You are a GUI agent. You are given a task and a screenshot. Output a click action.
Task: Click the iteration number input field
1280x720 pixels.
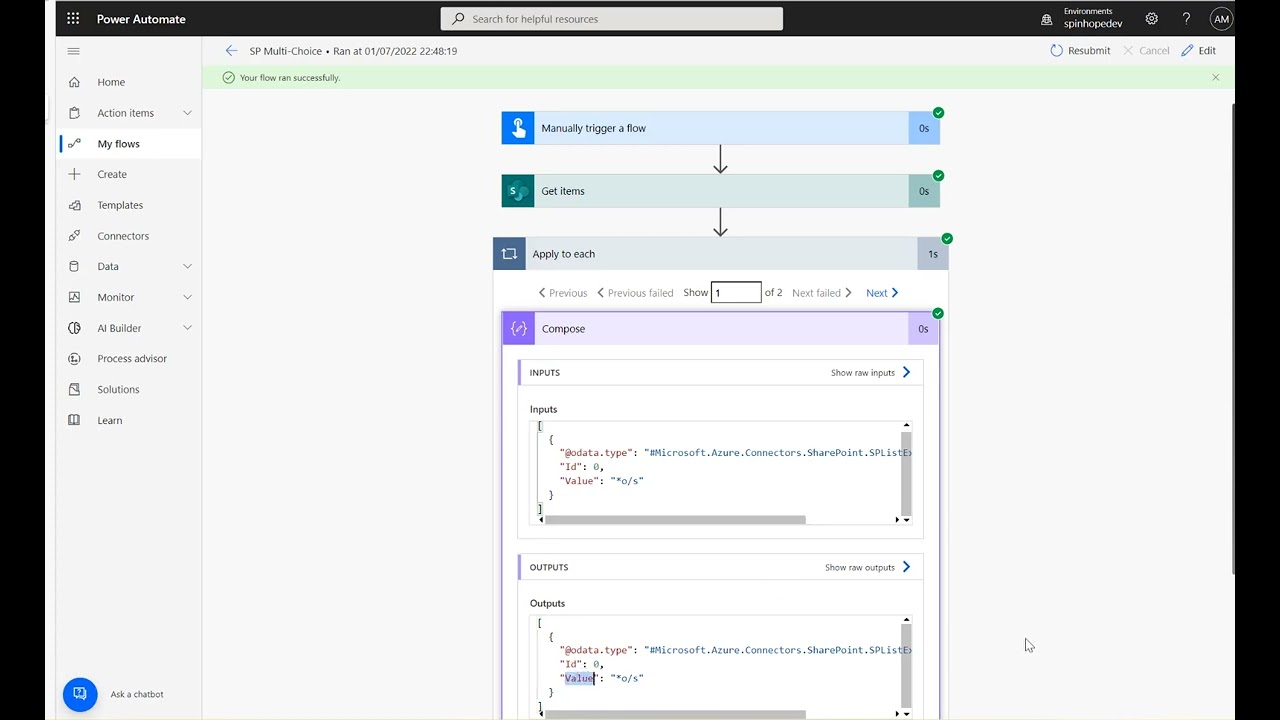(736, 293)
